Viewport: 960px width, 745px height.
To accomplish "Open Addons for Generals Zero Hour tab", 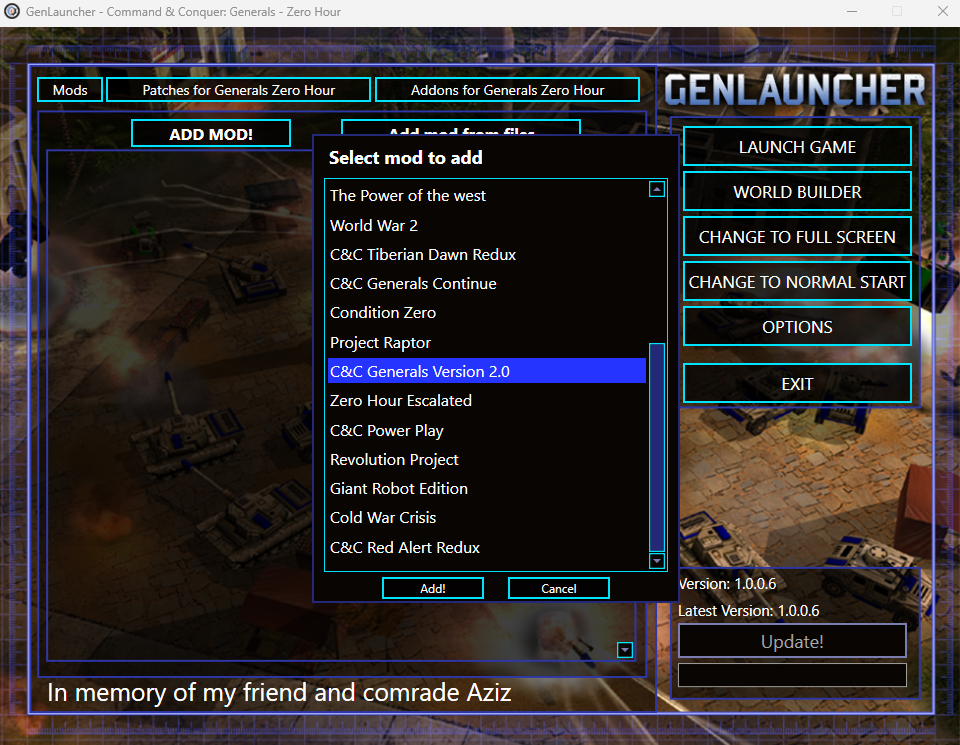I will tap(507, 90).
